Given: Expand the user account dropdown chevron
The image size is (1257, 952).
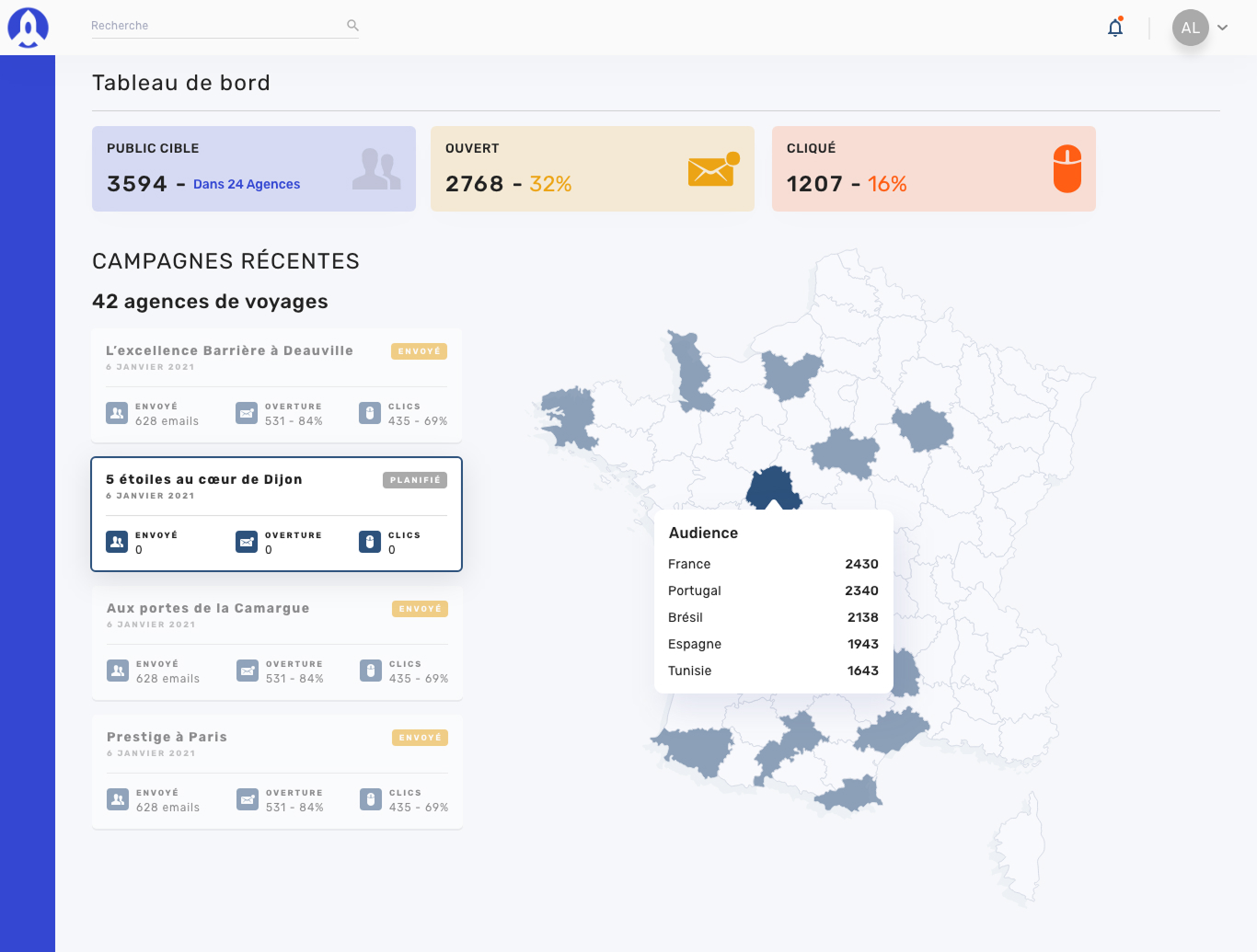Looking at the screenshot, I should (x=1223, y=28).
